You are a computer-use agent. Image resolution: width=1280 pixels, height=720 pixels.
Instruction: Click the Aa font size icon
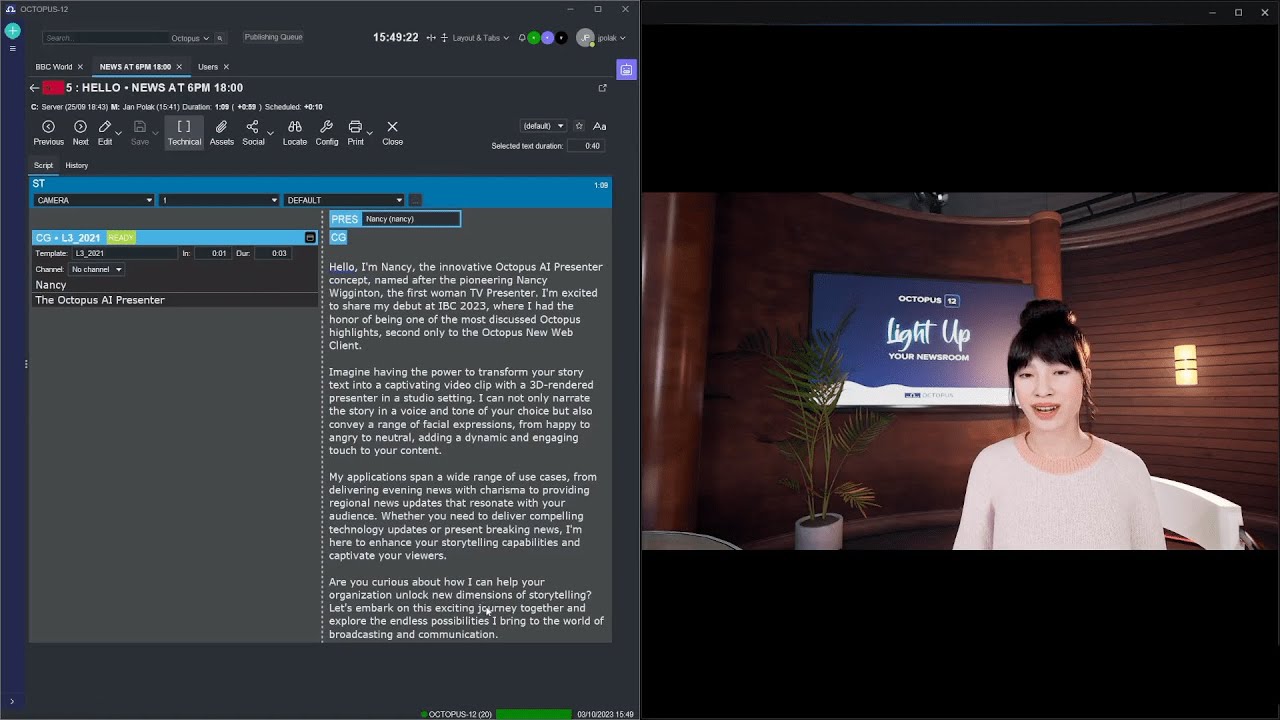tap(600, 126)
